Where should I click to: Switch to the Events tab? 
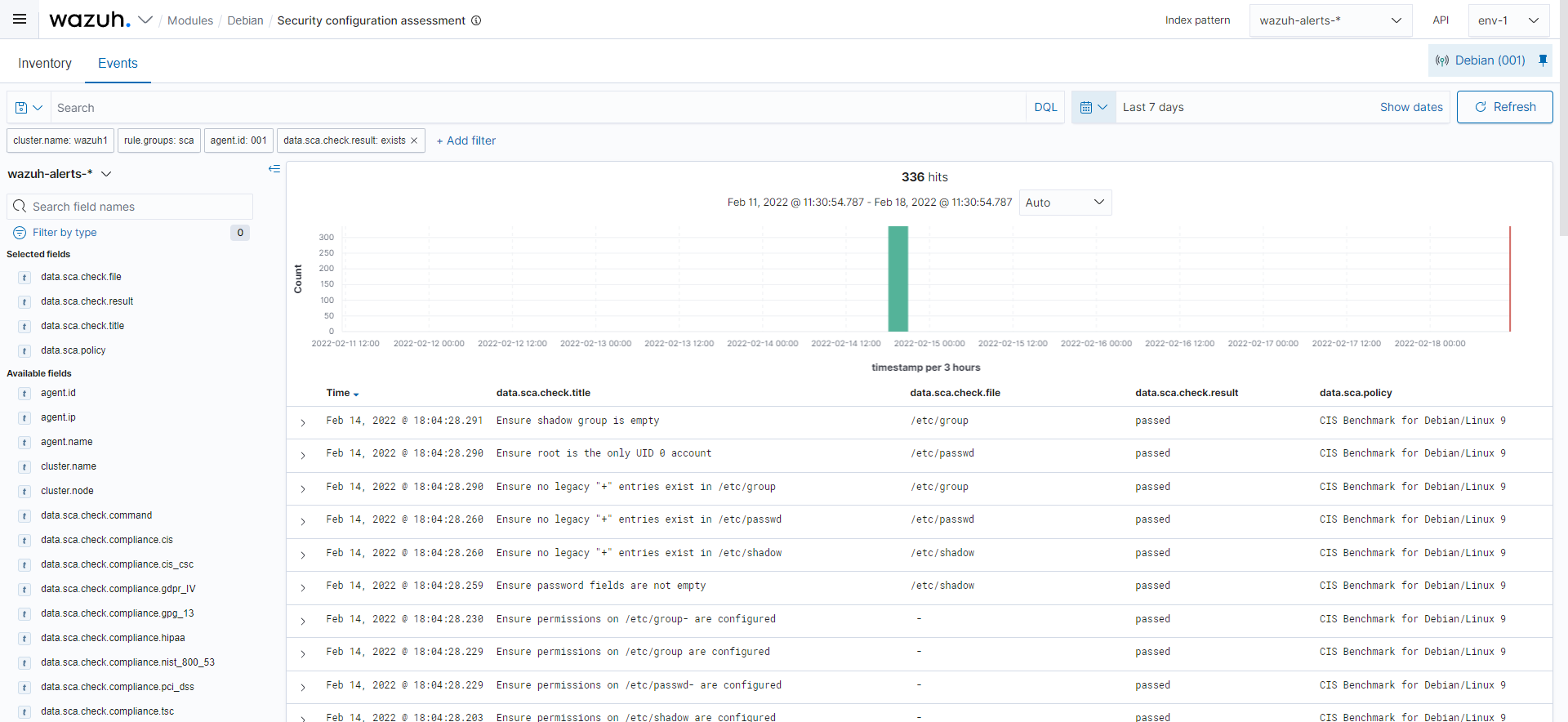[x=118, y=63]
